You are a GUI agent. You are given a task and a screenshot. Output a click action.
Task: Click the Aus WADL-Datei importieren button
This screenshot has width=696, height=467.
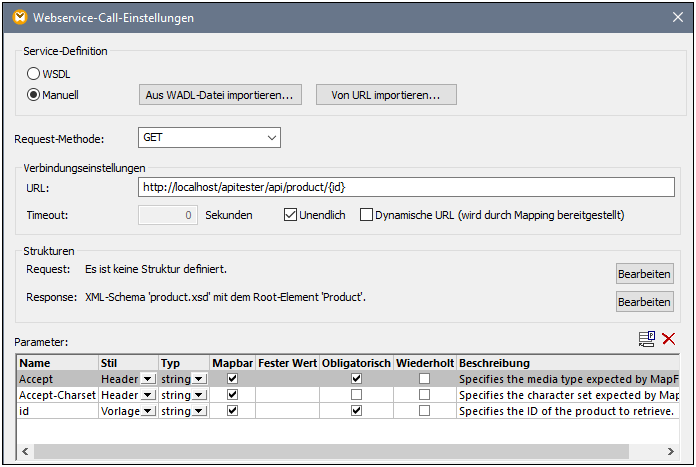click(219, 95)
